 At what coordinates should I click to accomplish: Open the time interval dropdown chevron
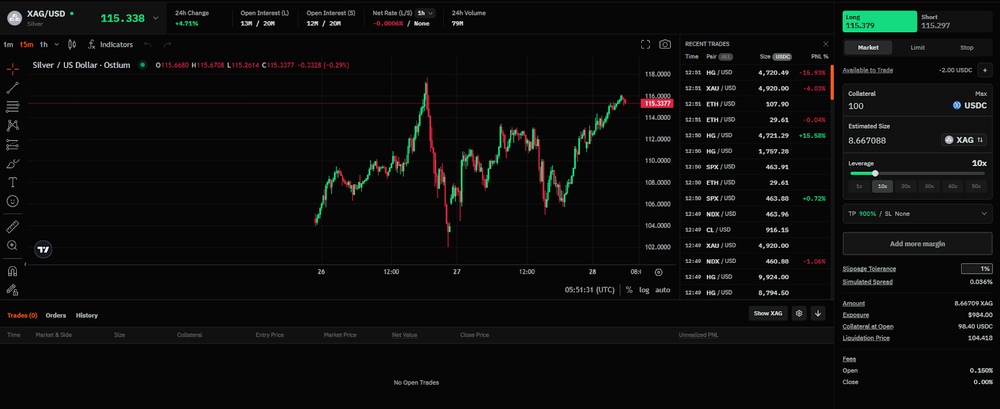57,44
